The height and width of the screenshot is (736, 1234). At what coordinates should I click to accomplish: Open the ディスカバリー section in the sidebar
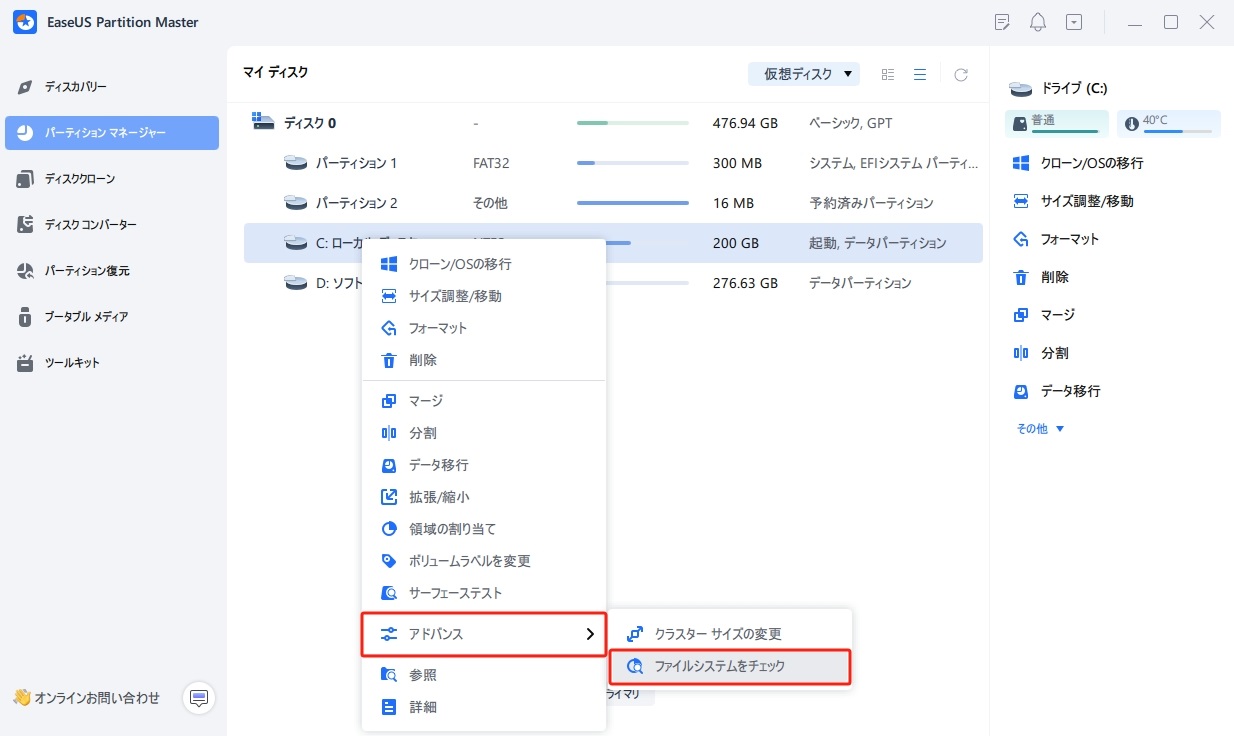click(x=112, y=87)
